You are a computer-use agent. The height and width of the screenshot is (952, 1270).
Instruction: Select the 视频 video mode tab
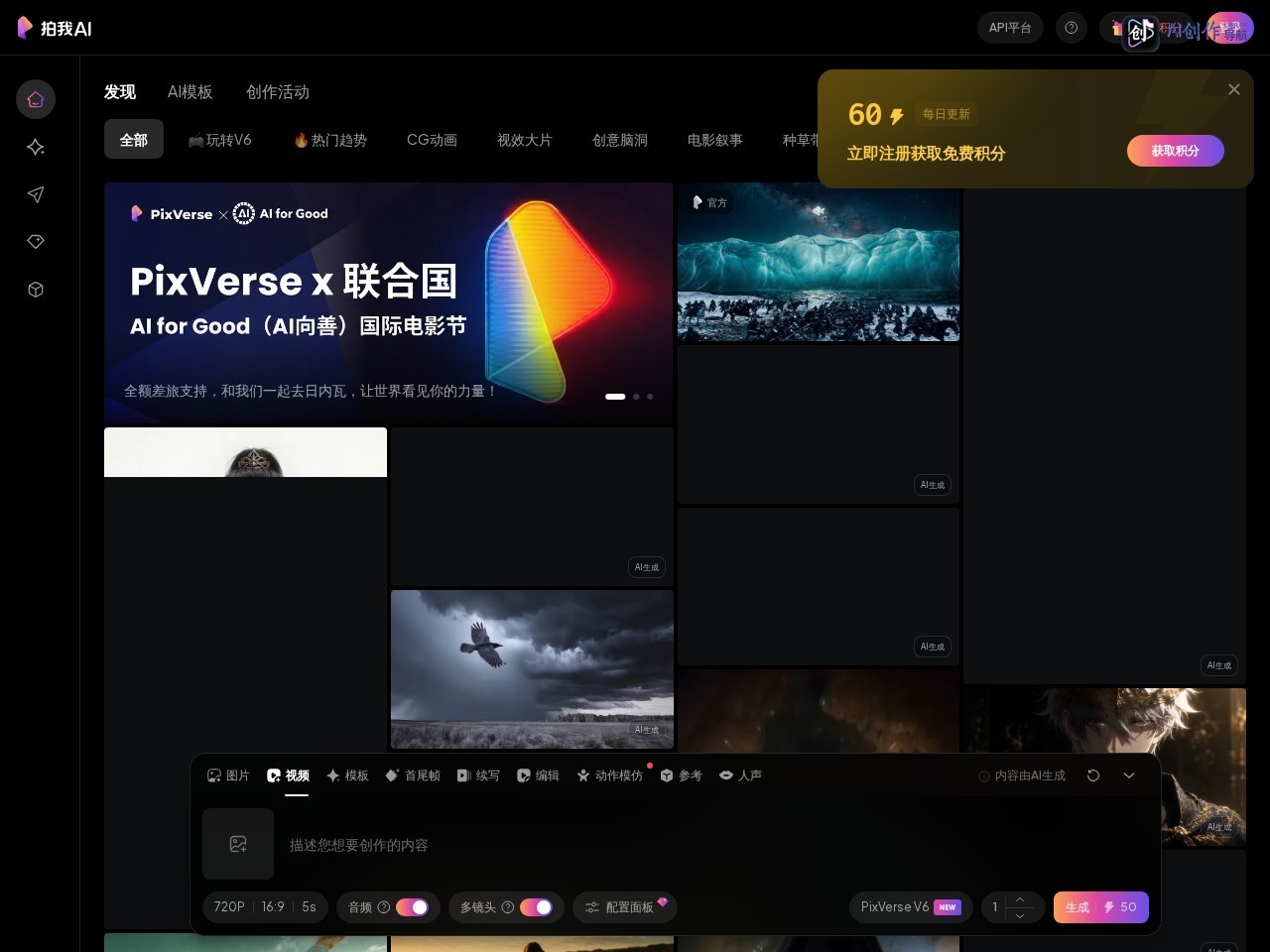tap(288, 775)
